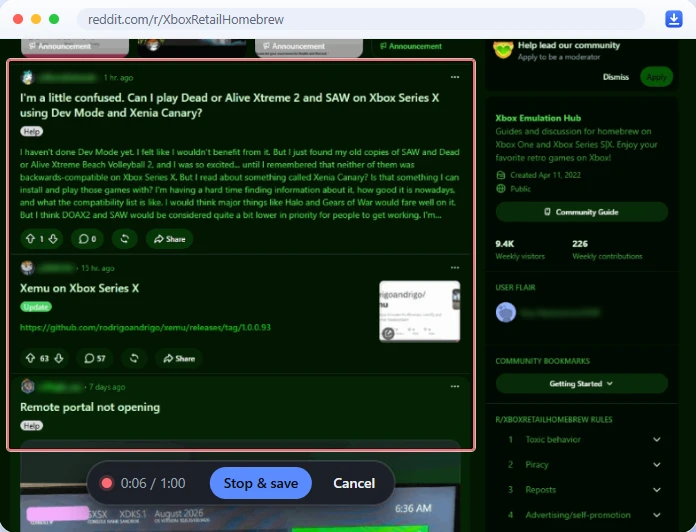The width and height of the screenshot is (696, 532).
Task: Click the user flair avatar in sidebar
Action: click(506, 312)
